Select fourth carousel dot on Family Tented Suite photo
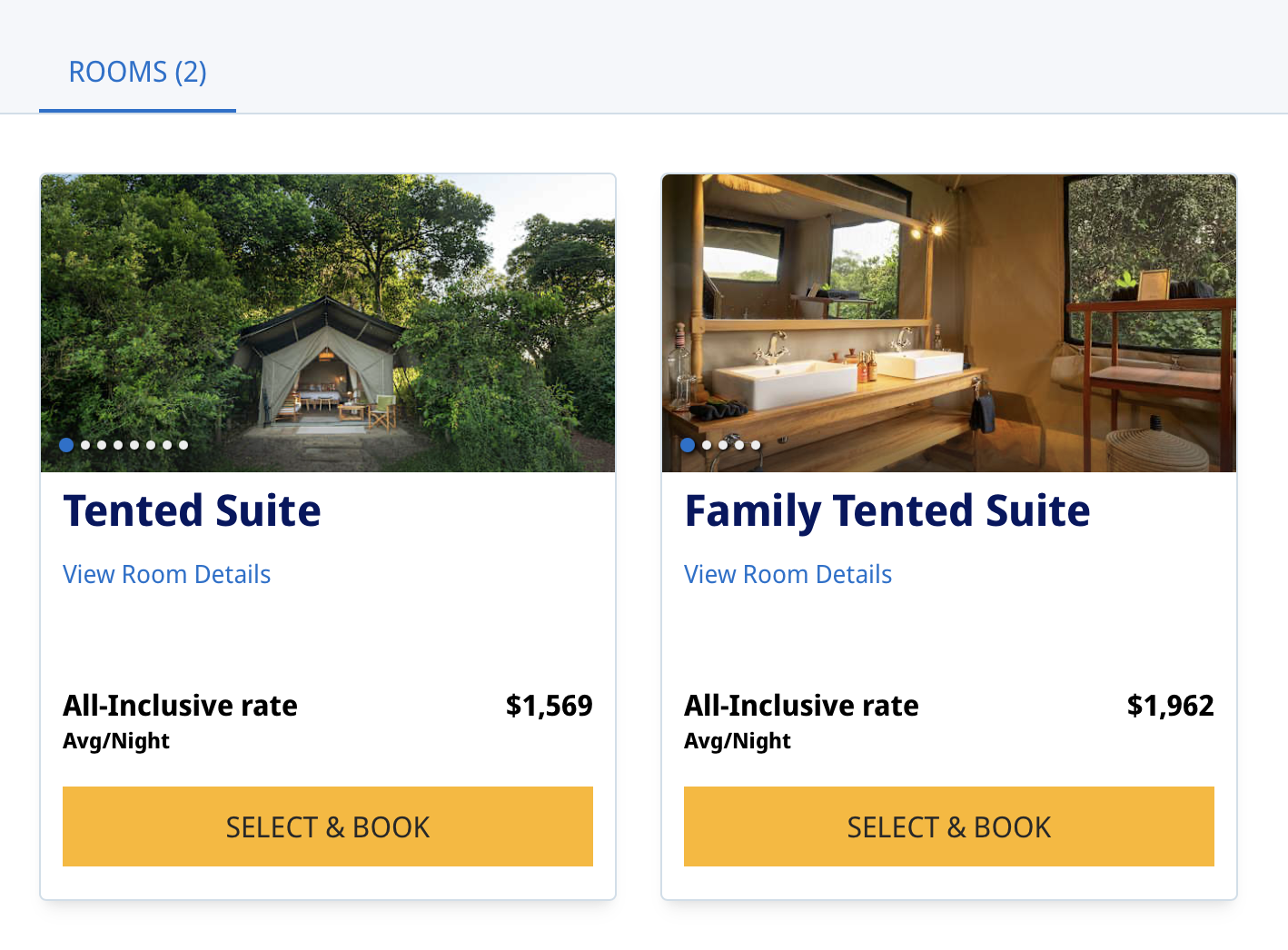The height and width of the screenshot is (950, 1288). pos(739,445)
